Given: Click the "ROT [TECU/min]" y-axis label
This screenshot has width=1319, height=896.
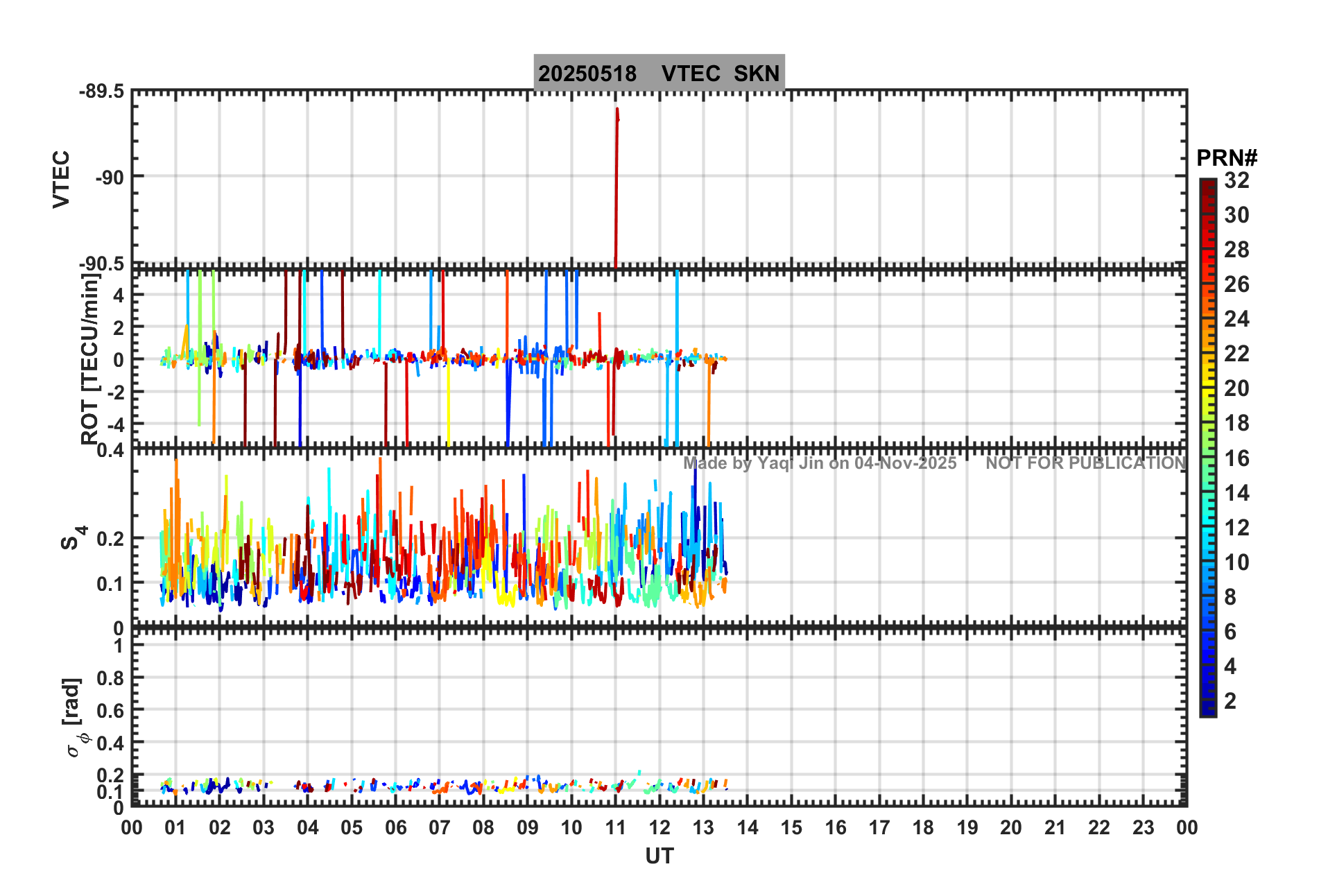Looking at the screenshot, I should pos(89,359).
